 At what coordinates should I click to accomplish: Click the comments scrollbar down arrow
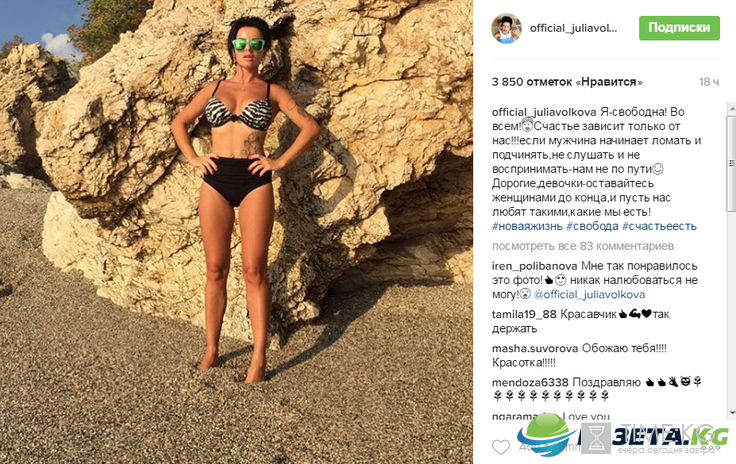[x=732, y=412]
